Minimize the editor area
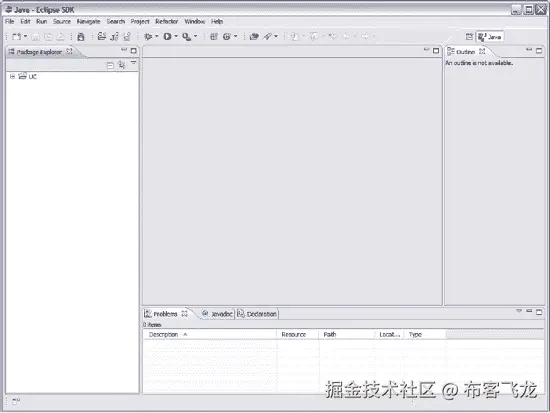The image size is (550, 413). (x=427, y=50)
